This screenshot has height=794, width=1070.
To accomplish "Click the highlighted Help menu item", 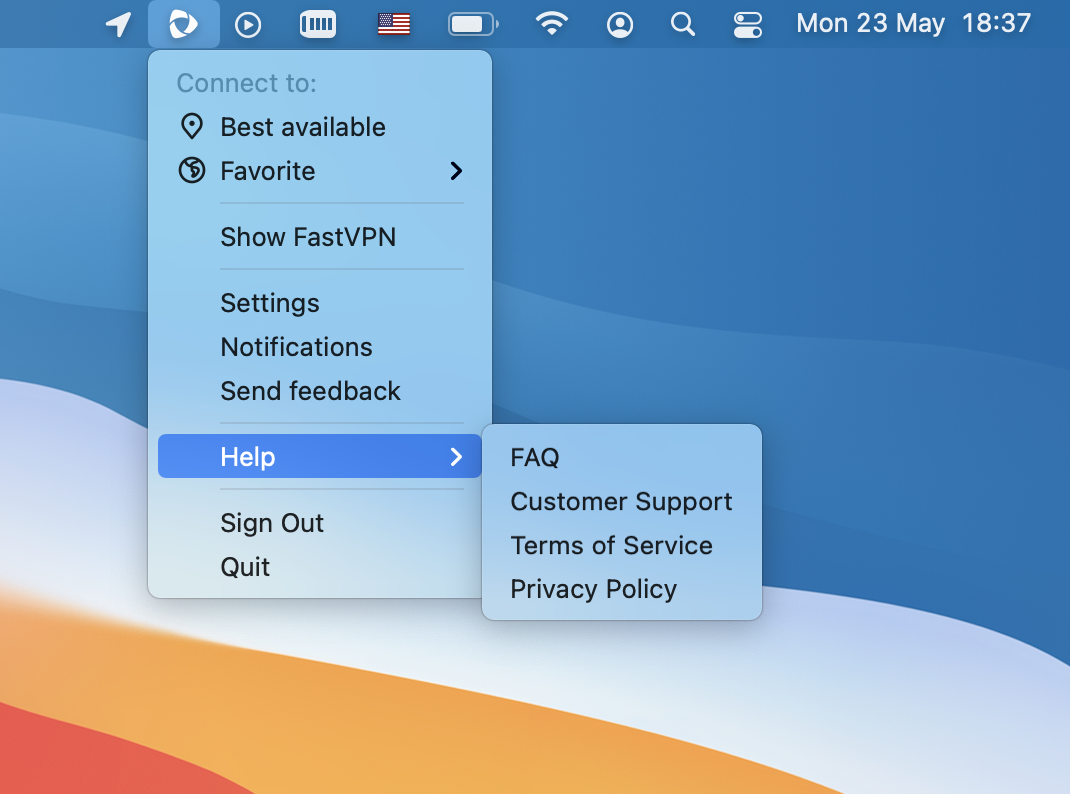I will coord(319,456).
